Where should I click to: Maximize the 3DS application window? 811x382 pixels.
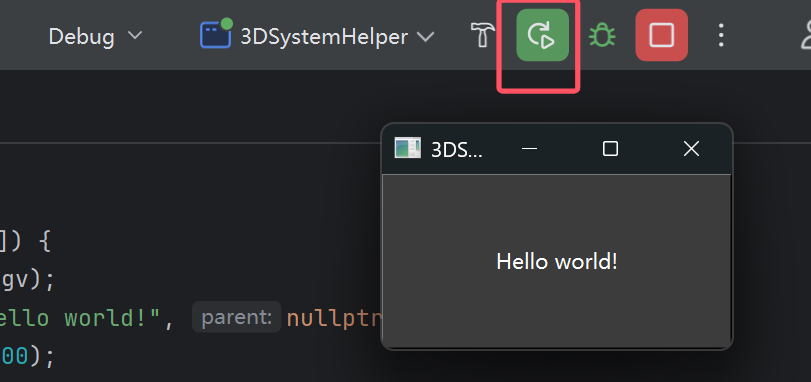tap(610, 149)
